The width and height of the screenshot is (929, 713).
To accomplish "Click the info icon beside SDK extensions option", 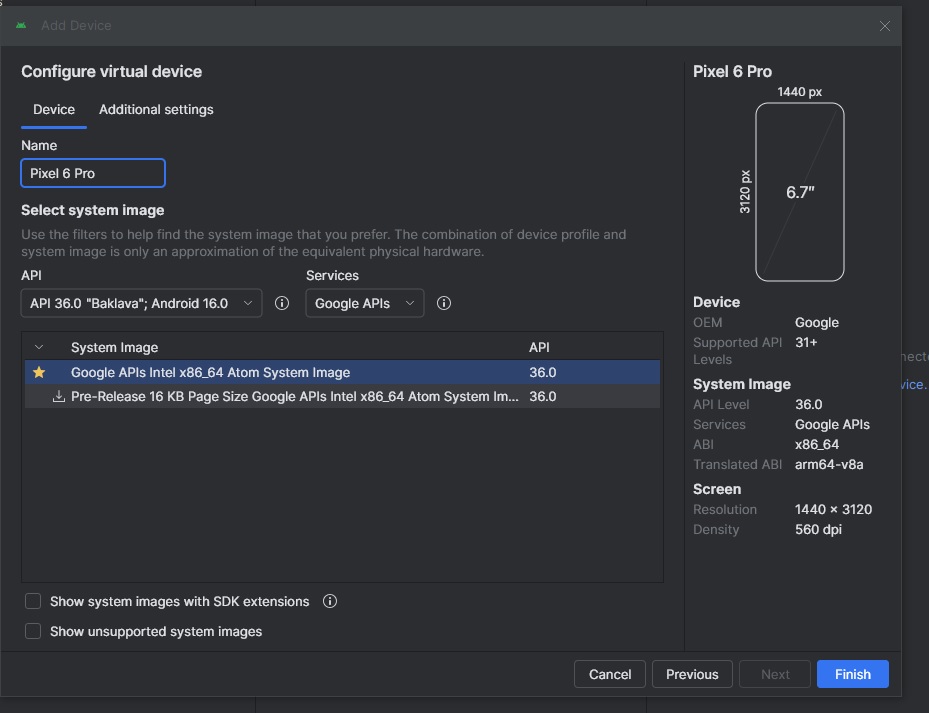I will click(330, 602).
